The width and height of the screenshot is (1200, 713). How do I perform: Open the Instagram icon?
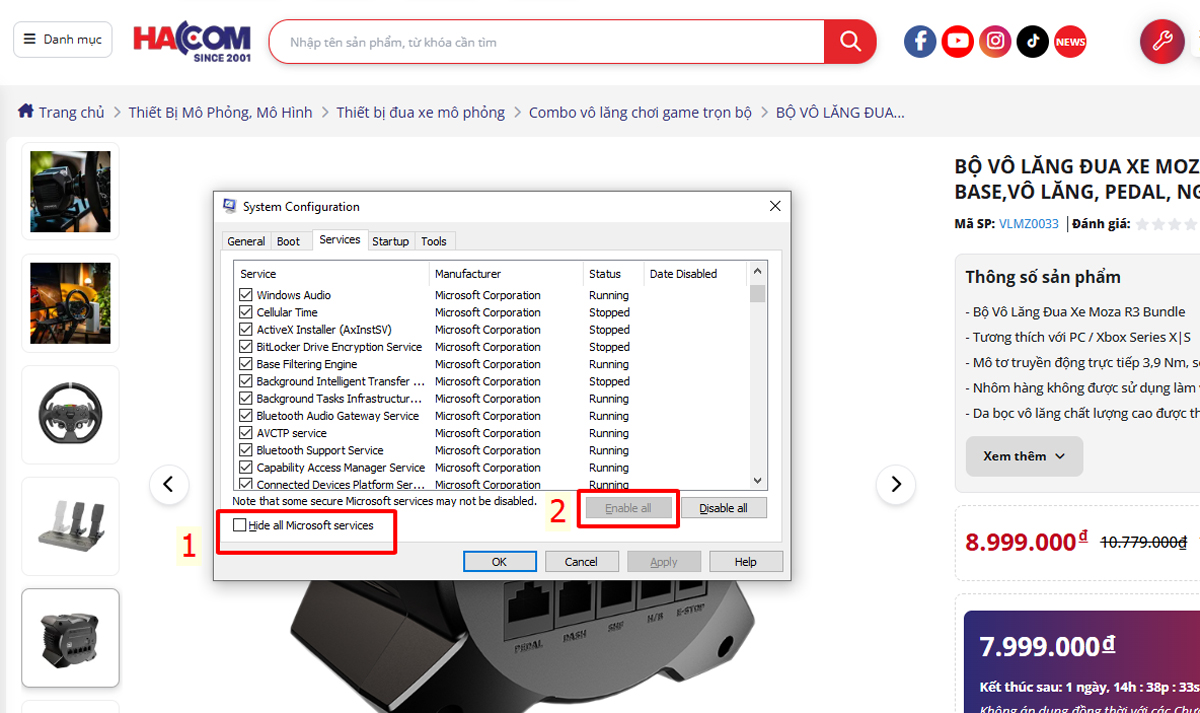(x=995, y=41)
